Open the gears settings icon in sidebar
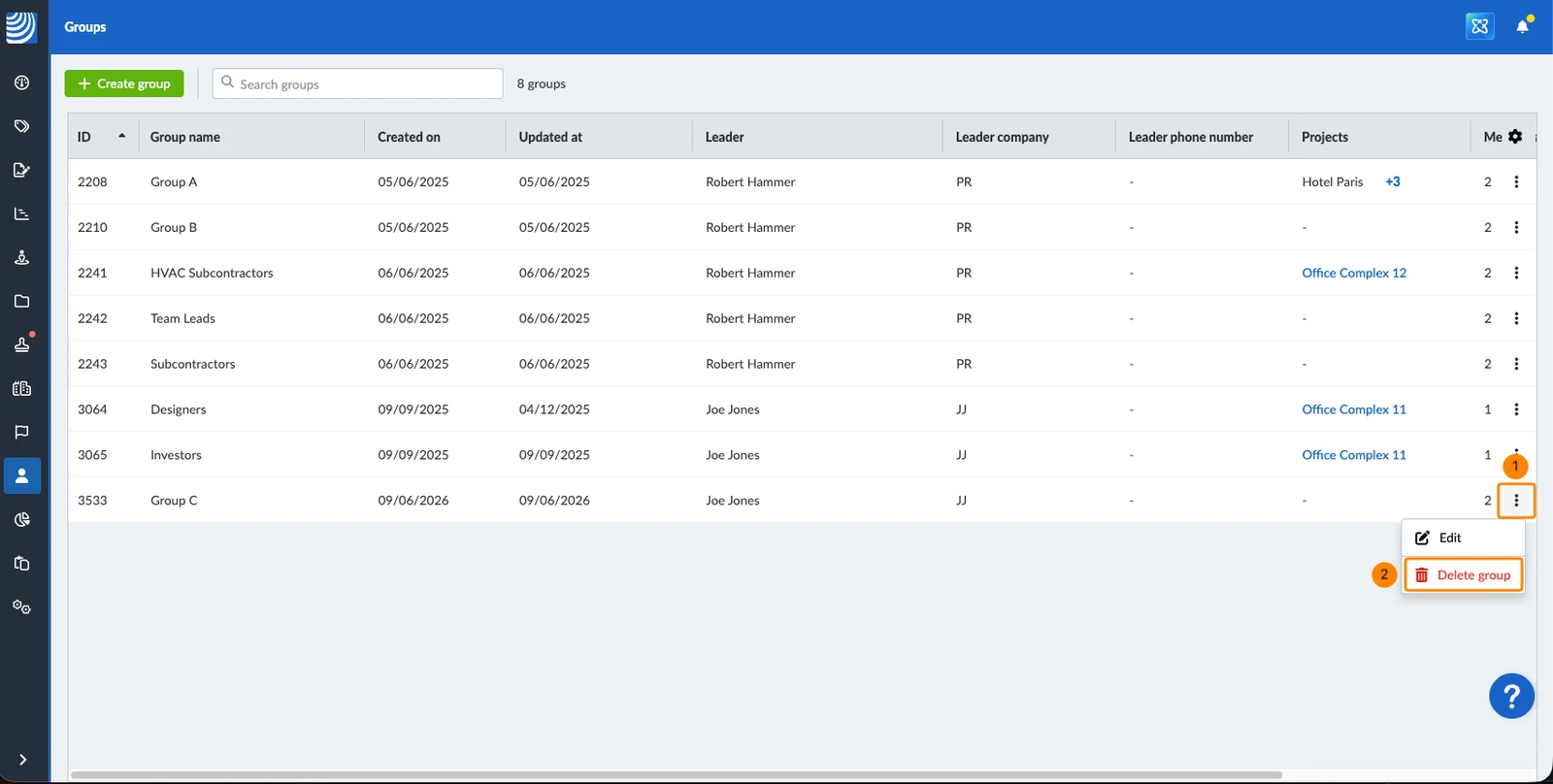Screen dimensions: 1553x784 tap(21, 606)
